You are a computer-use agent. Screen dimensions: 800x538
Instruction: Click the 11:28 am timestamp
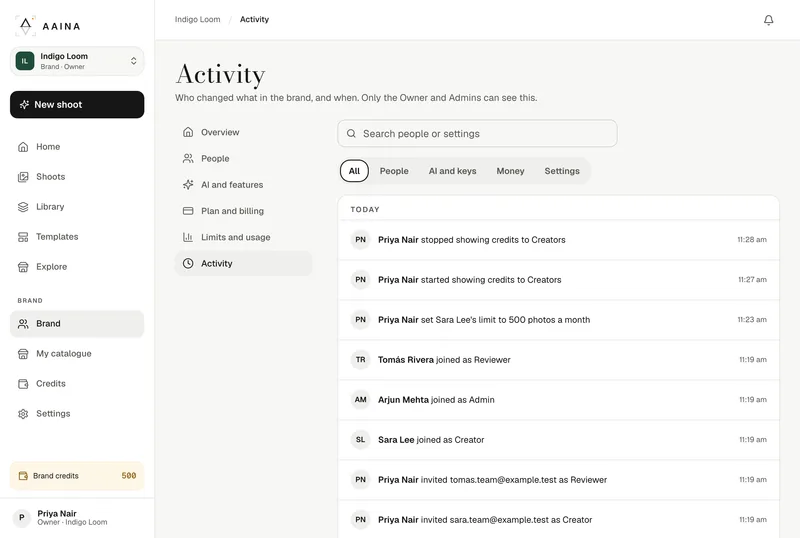[752, 240]
